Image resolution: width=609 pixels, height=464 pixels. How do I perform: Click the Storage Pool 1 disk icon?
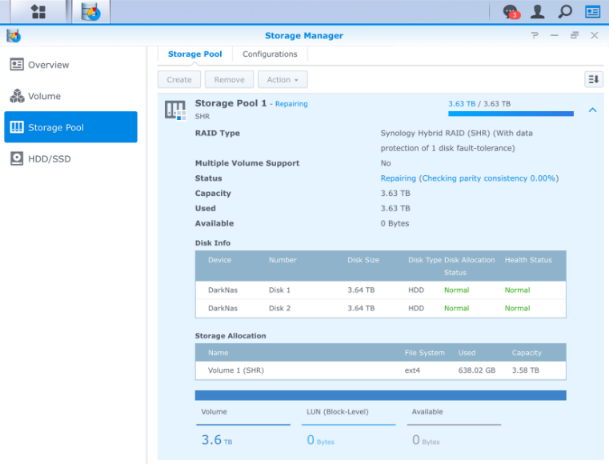click(175, 108)
